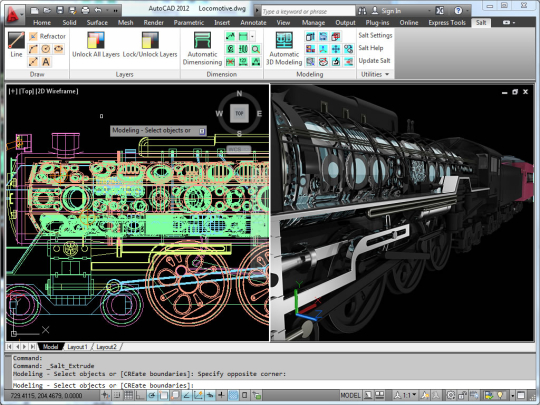This screenshot has height=405, width=540.
Task: Open the AutoCAD application menu logo
Action: coord(14,14)
